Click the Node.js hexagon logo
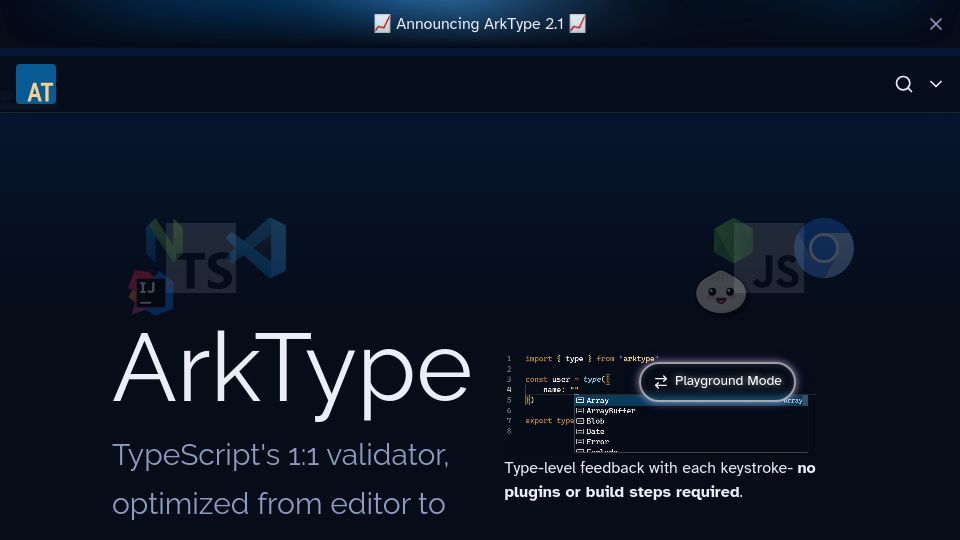 click(733, 240)
